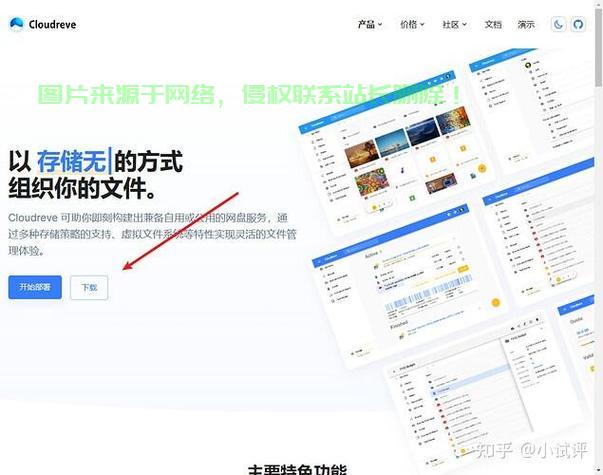Expand the 价格 dropdown menu
603x475 pixels.
412,24
